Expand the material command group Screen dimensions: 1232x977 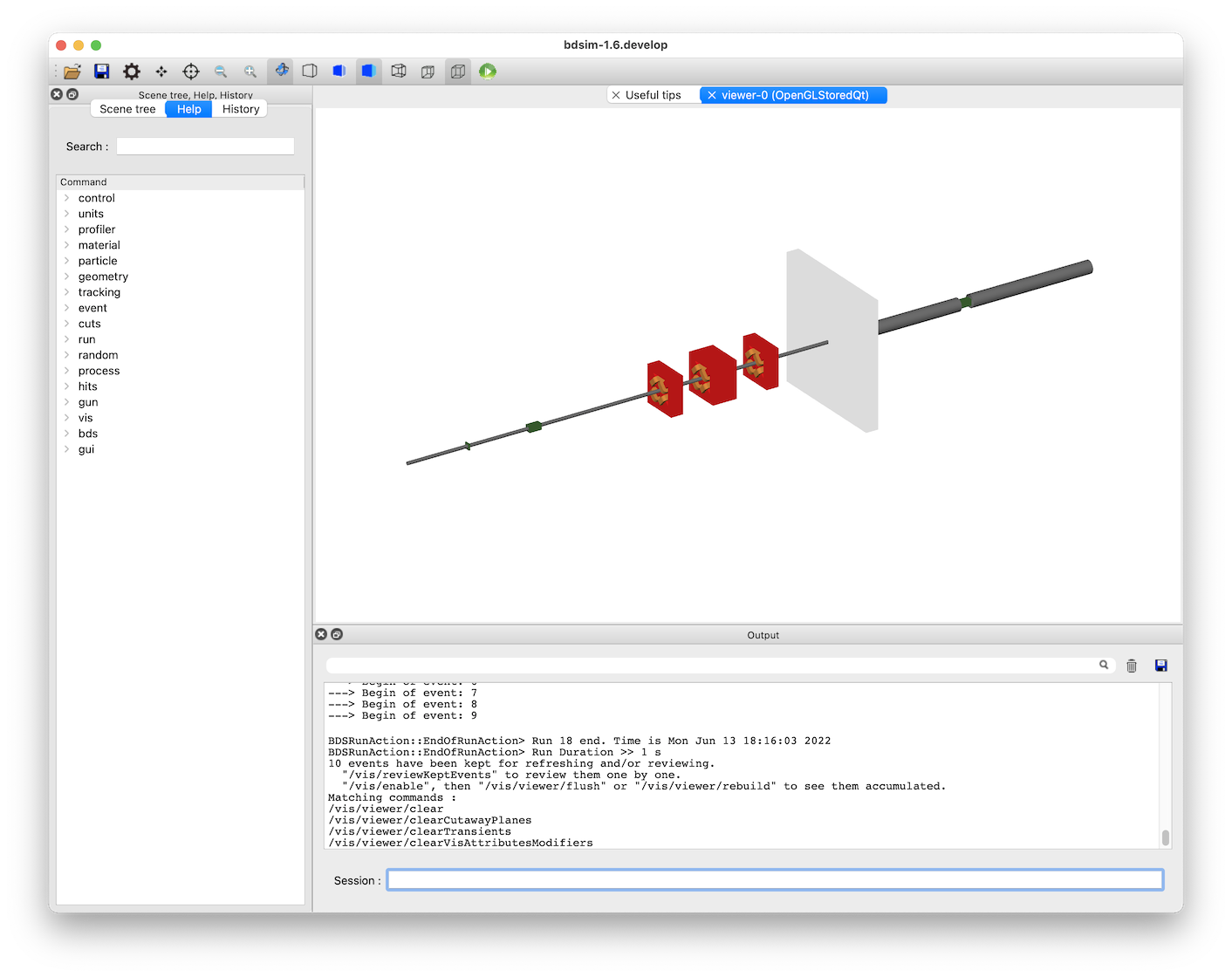[66, 245]
